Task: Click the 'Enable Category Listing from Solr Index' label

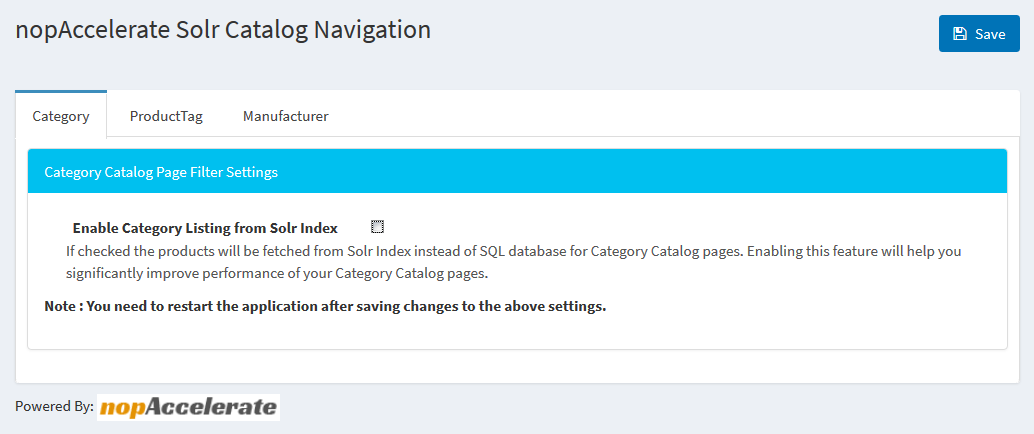Action: click(x=205, y=228)
